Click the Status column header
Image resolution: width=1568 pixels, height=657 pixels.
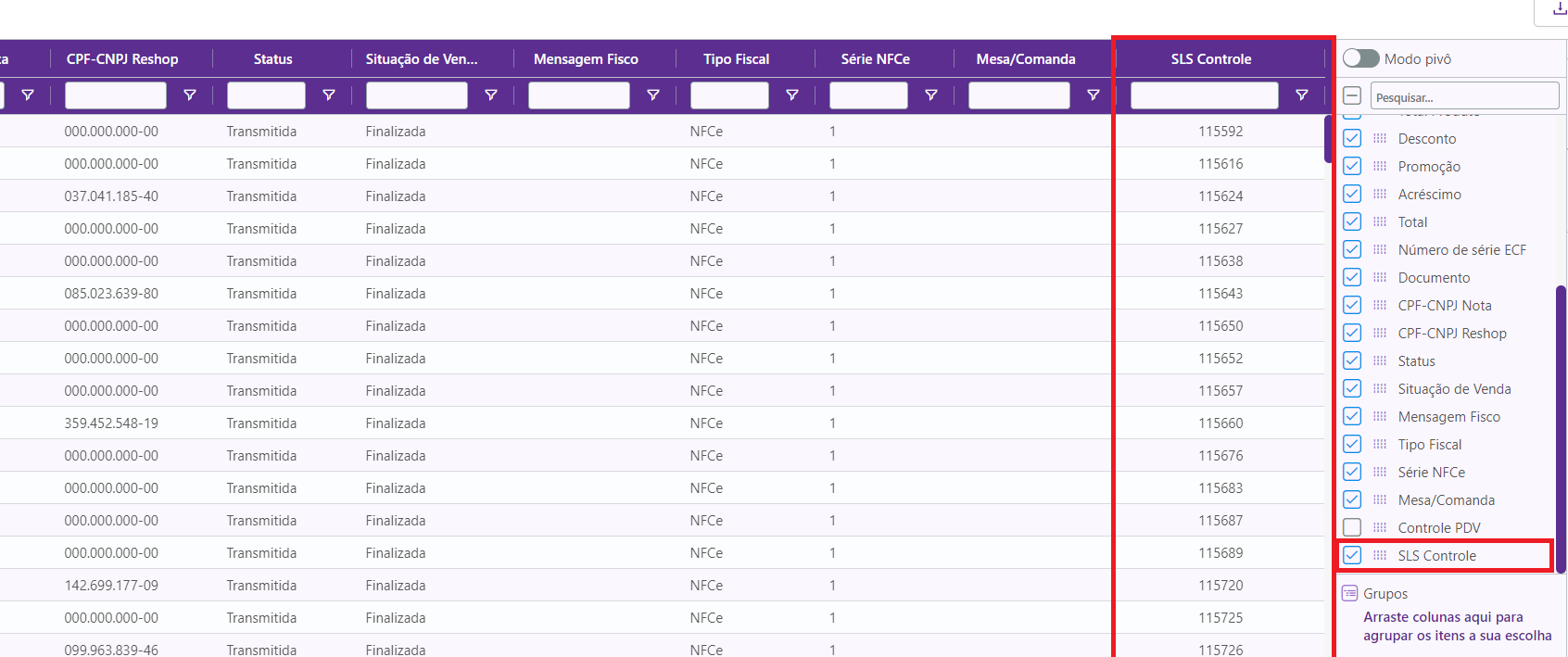pos(272,58)
